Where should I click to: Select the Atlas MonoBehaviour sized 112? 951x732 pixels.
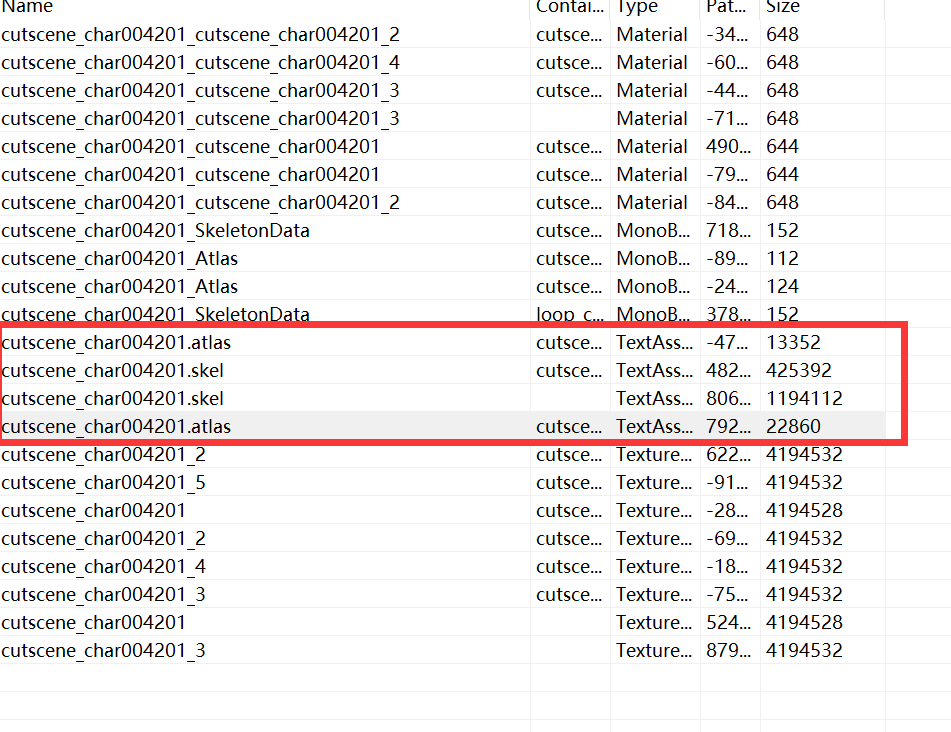click(120, 258)
